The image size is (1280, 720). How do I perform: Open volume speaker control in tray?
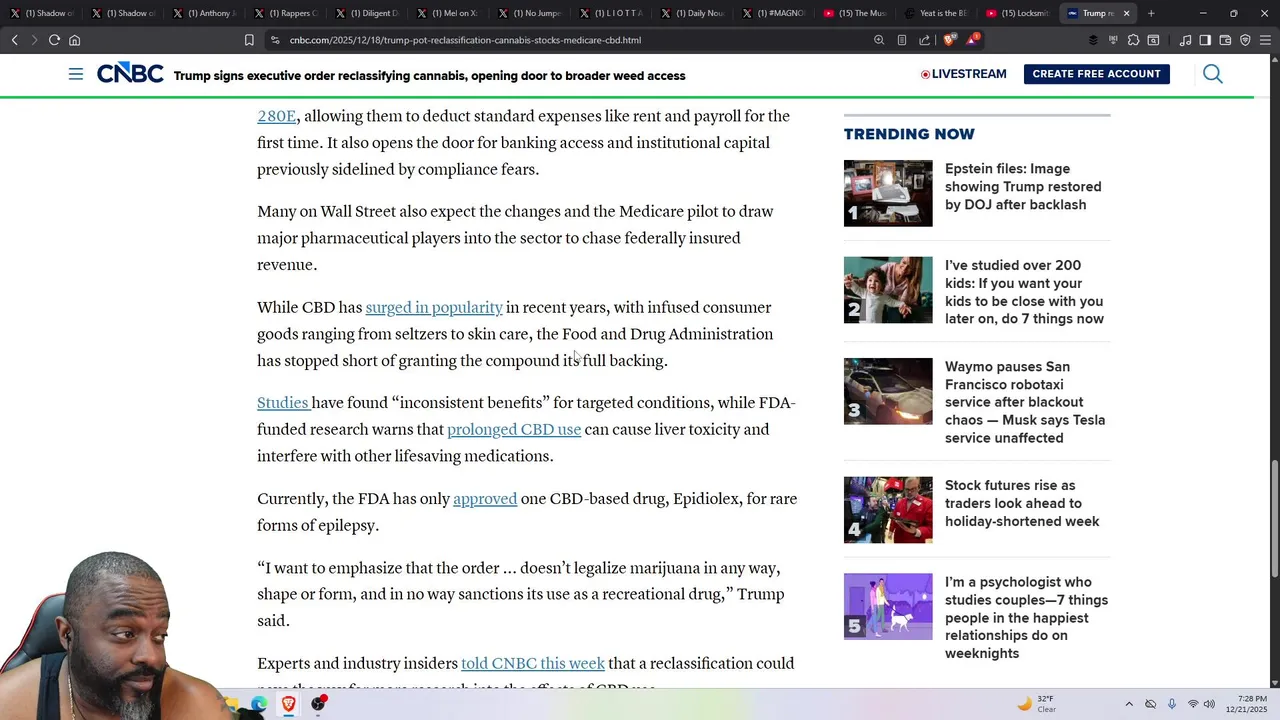(x=1209, y=704)
